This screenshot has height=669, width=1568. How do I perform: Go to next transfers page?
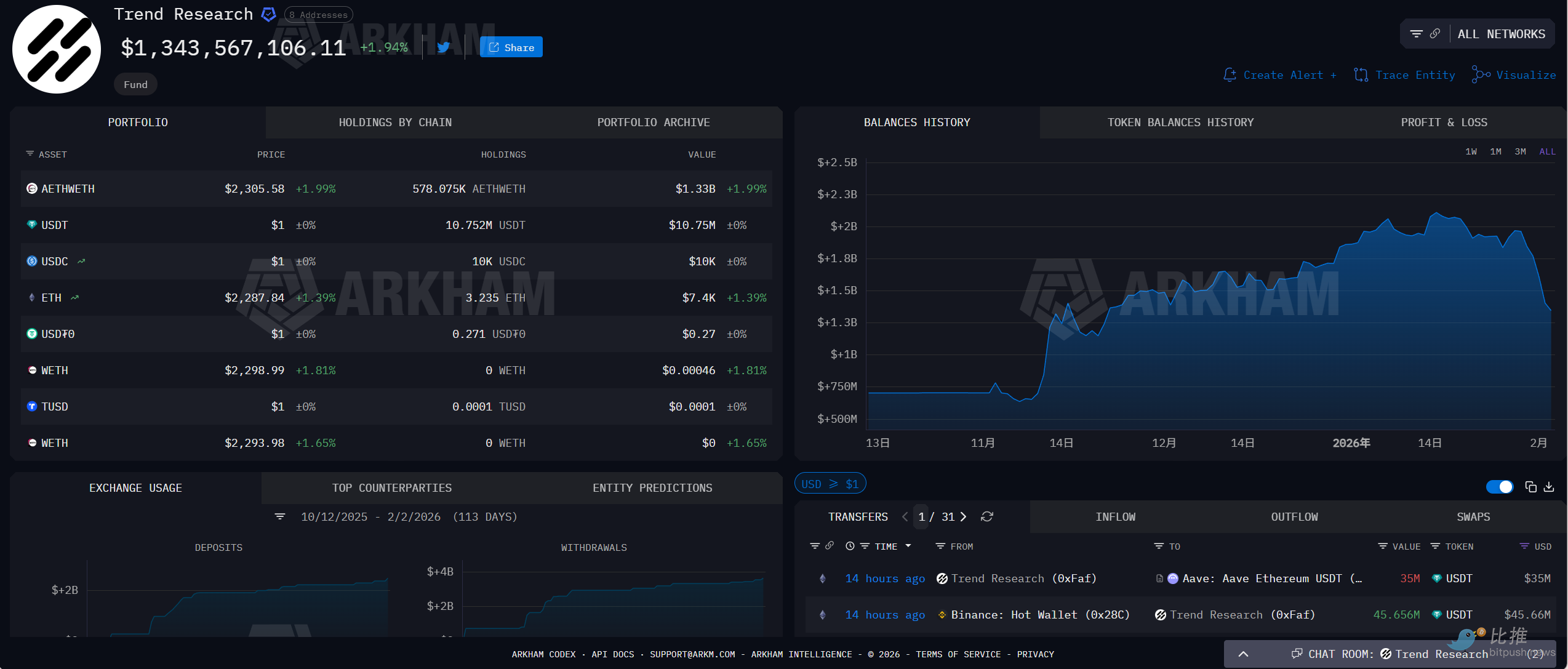[964, 516]
